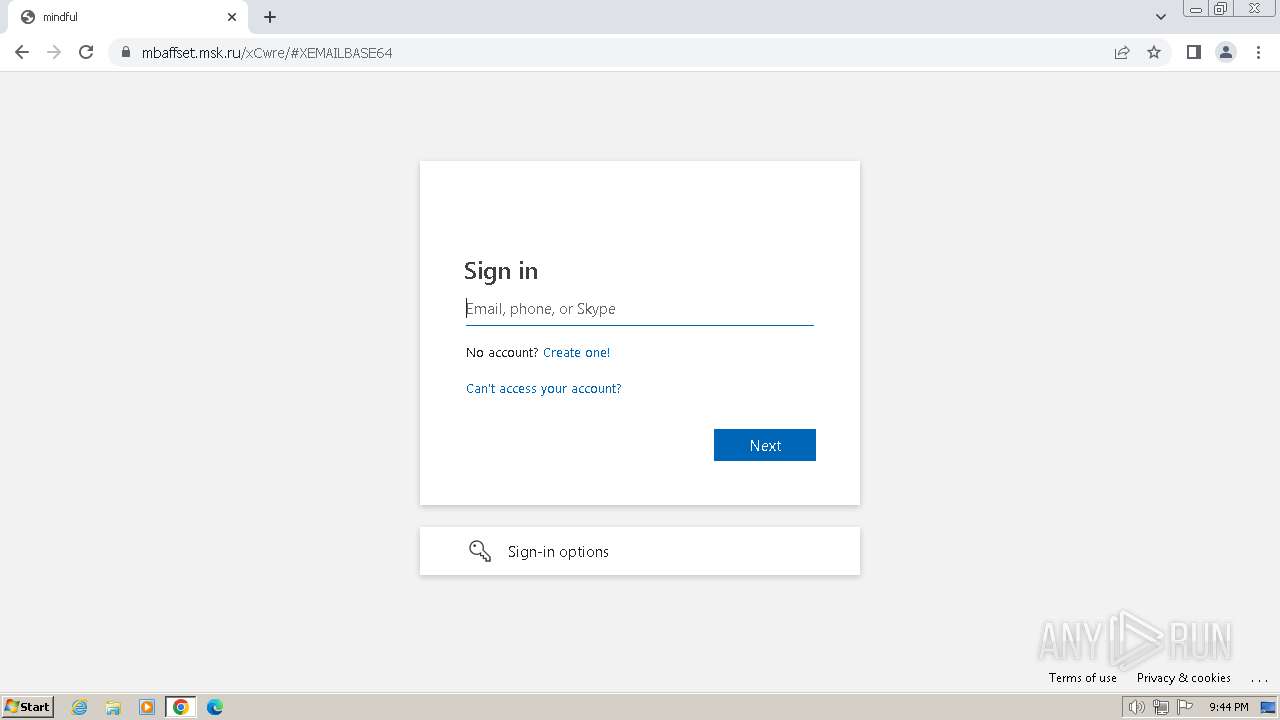Open the media player taskbar icon
This screenshot has height=720, width=1280.
(x=147, y=707)
